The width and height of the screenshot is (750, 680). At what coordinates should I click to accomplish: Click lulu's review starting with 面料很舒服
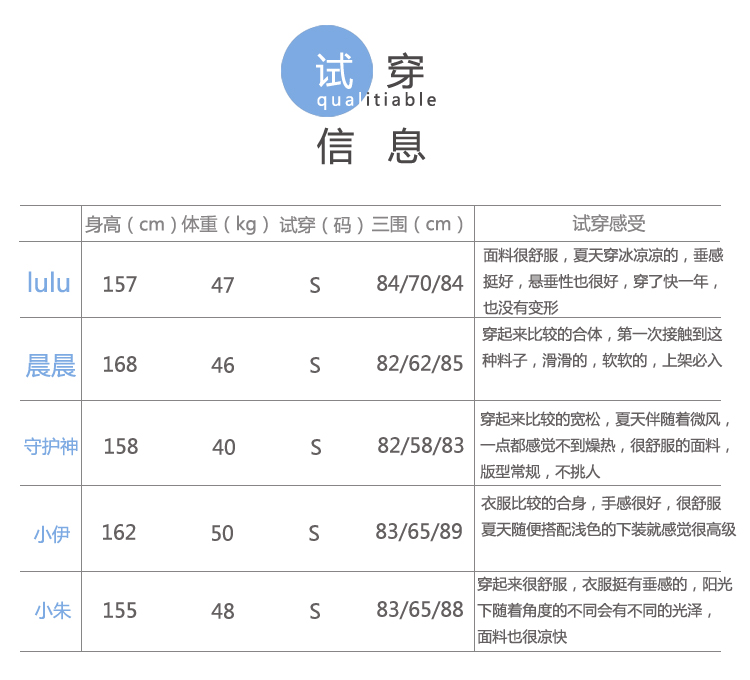(x=602, y=281)
